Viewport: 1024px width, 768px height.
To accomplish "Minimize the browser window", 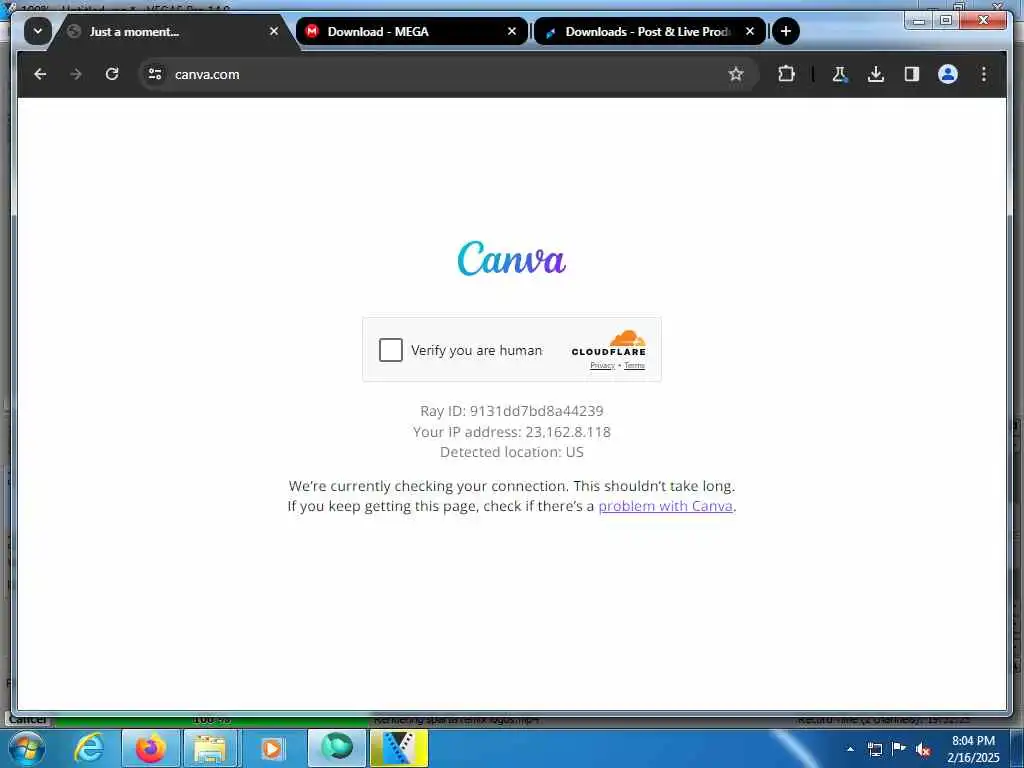I will 919,21.
